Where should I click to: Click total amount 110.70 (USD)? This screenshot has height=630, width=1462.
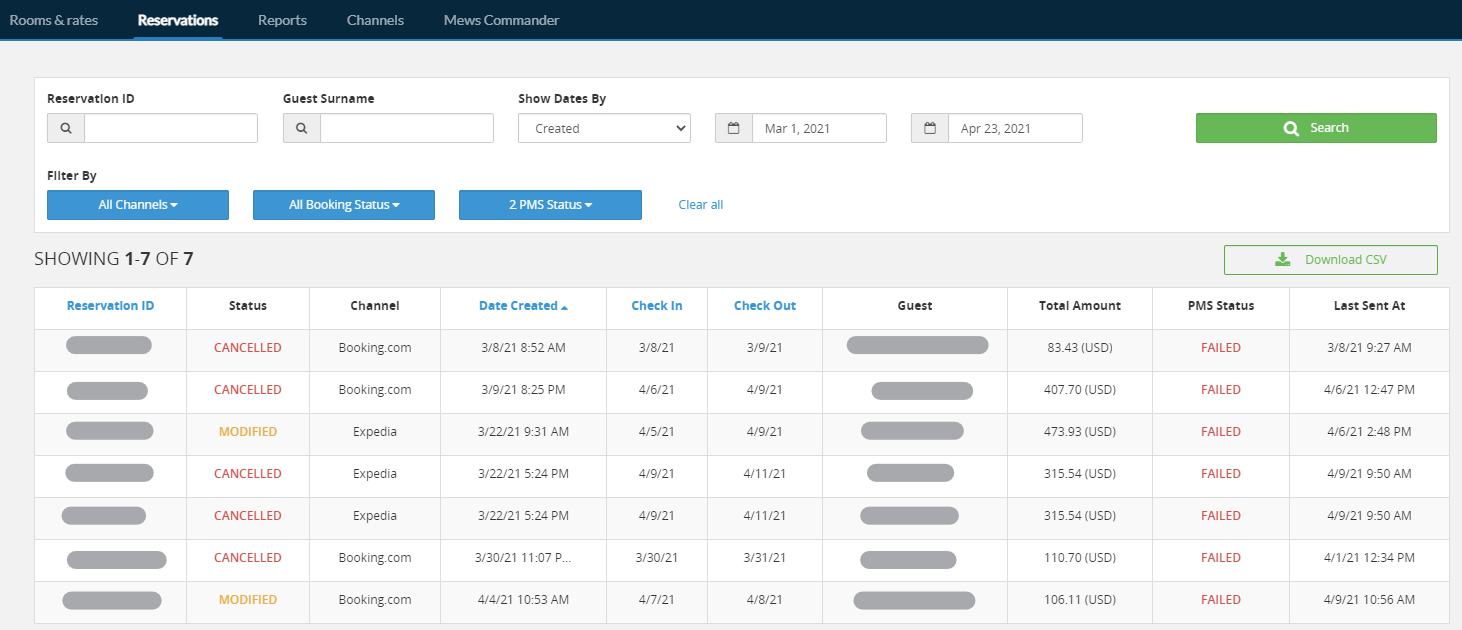tap(1080, 558)
